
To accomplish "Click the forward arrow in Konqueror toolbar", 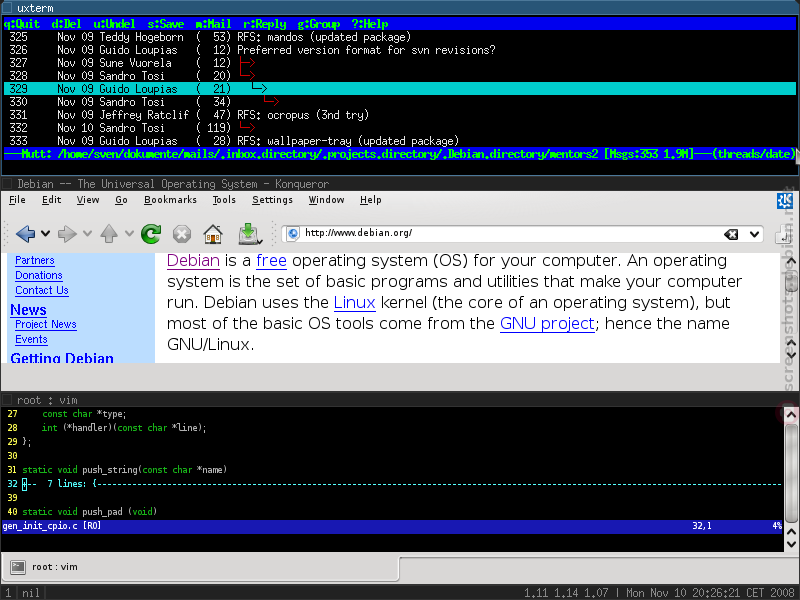I will (x=67, y=234).
